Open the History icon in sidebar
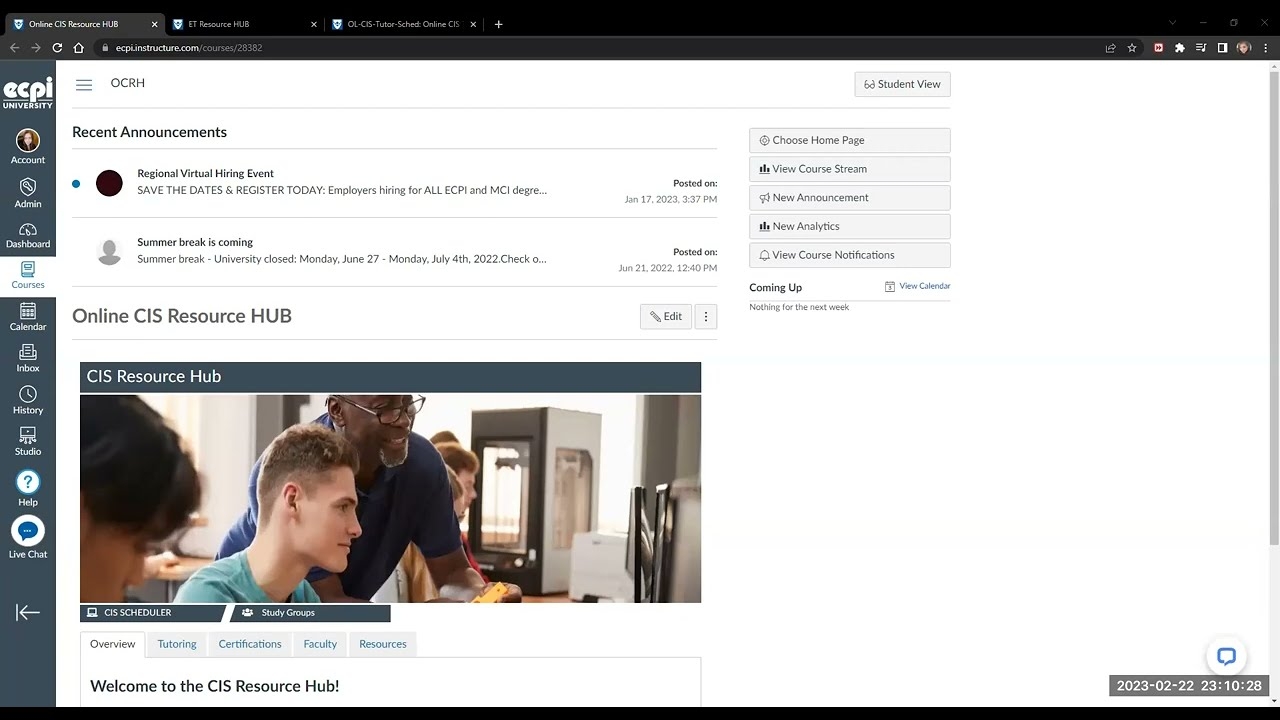 [x=28, y=400]
